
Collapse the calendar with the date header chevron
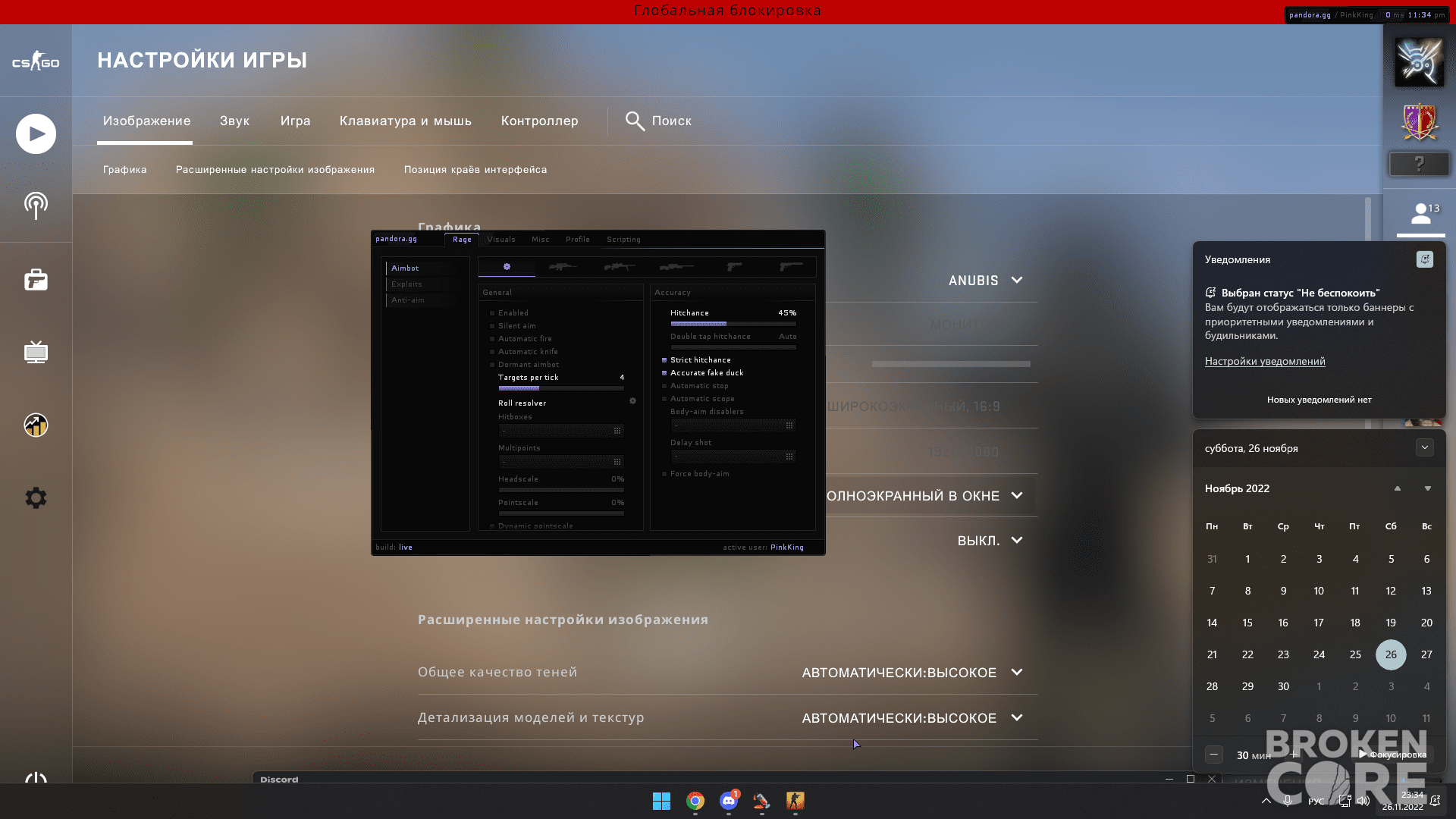1424,447
